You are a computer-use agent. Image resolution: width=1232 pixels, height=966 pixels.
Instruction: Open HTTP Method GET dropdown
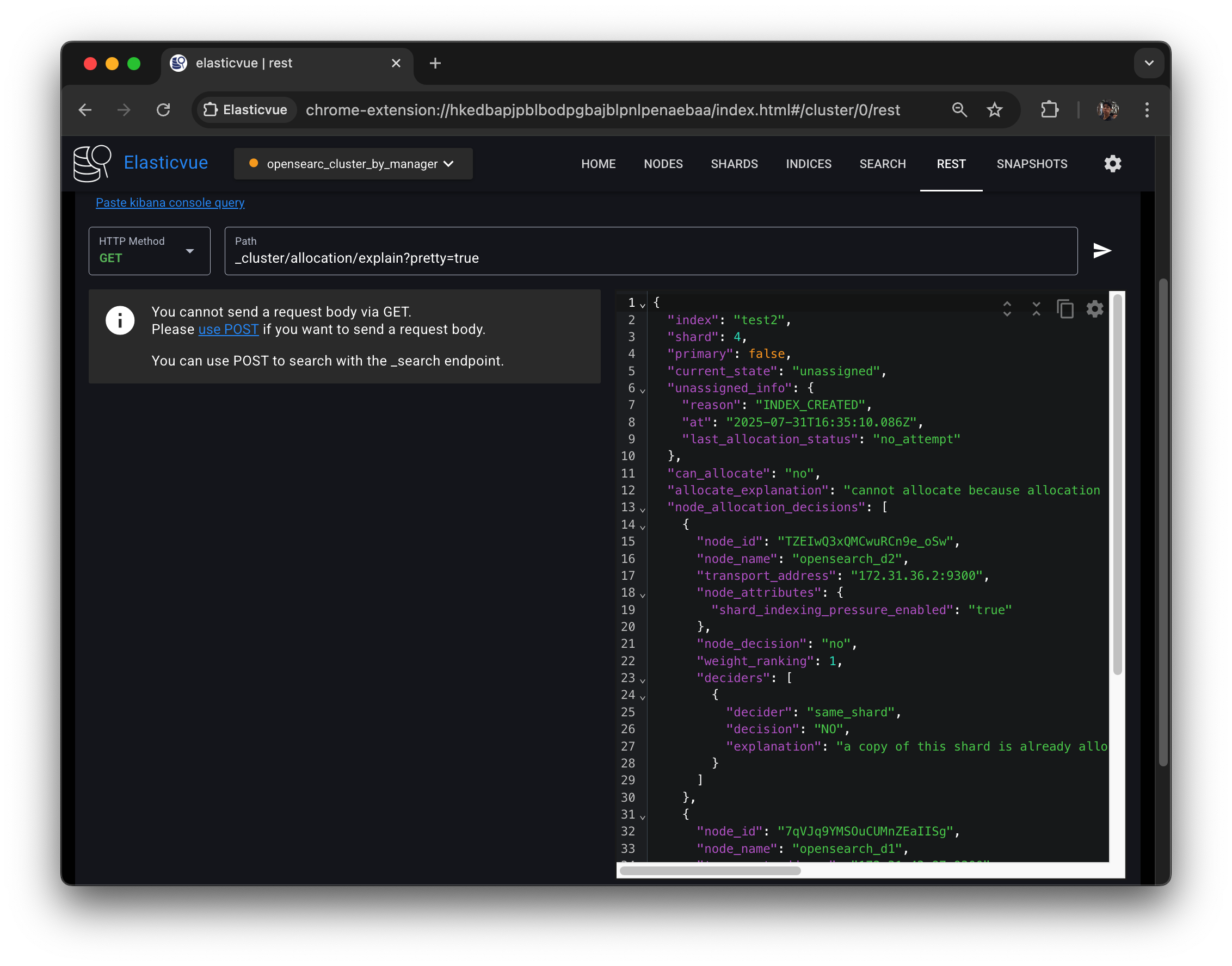pos(150,251)
